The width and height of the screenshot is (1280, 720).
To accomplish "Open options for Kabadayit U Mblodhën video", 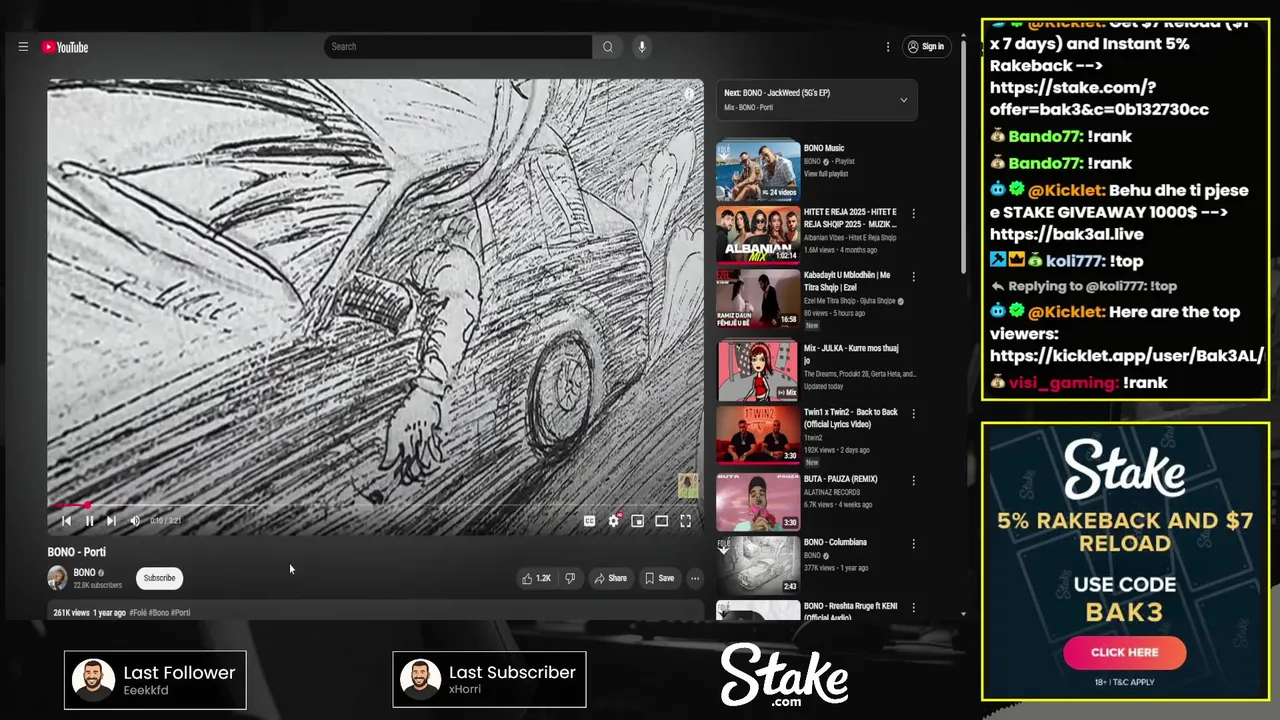I will tap(913, 276).
